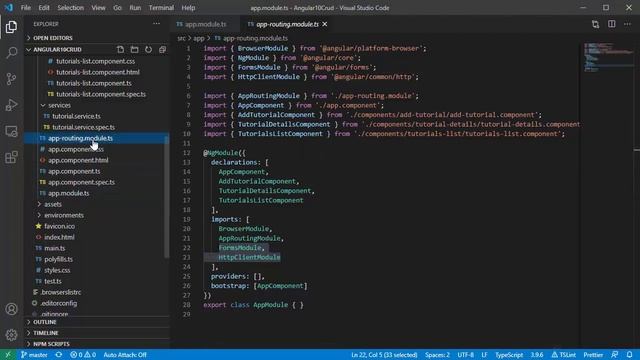Open the Remote Explorer view

click(11, 131)
